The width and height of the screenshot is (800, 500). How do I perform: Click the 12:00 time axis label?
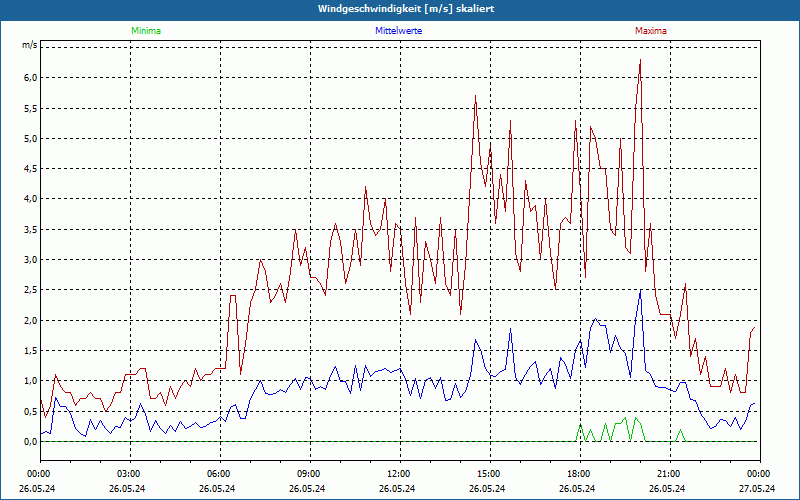(x=397, y=474)
